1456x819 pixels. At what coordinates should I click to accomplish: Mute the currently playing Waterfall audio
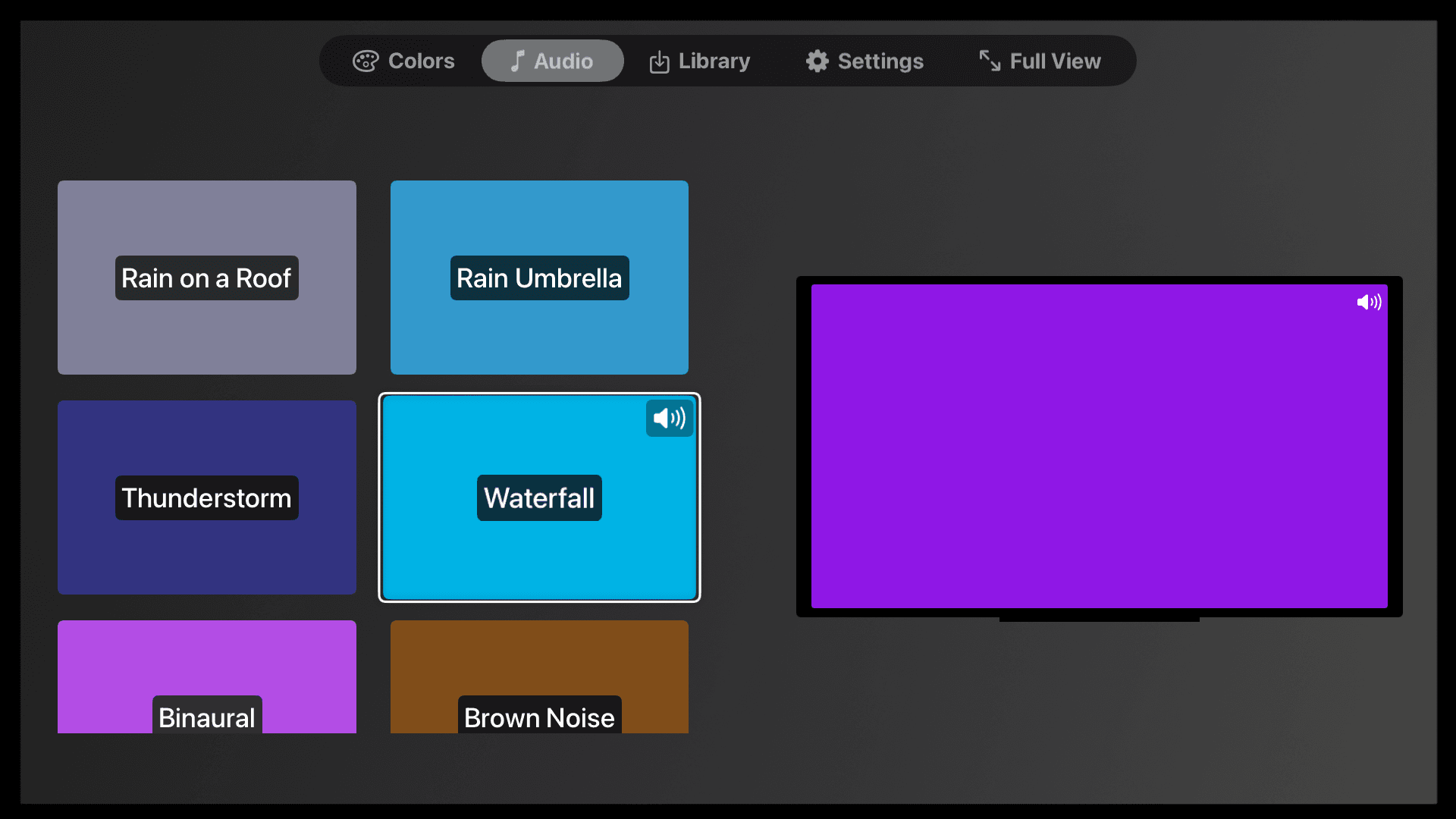(667, 418)
